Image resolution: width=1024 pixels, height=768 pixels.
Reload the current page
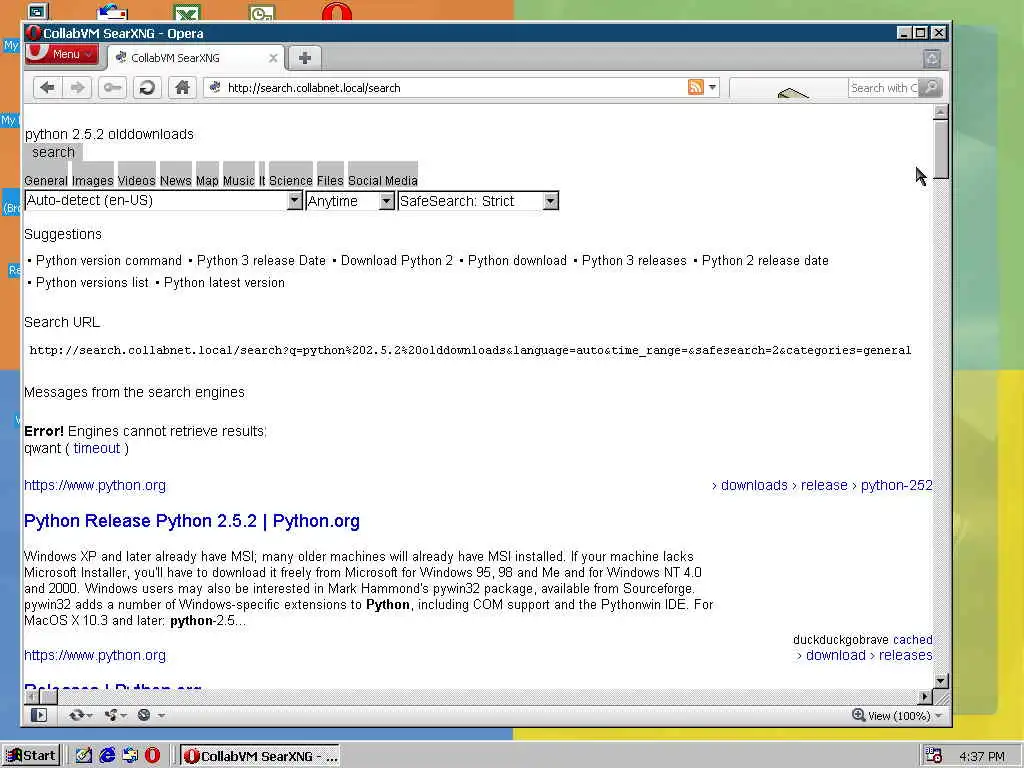148,88
